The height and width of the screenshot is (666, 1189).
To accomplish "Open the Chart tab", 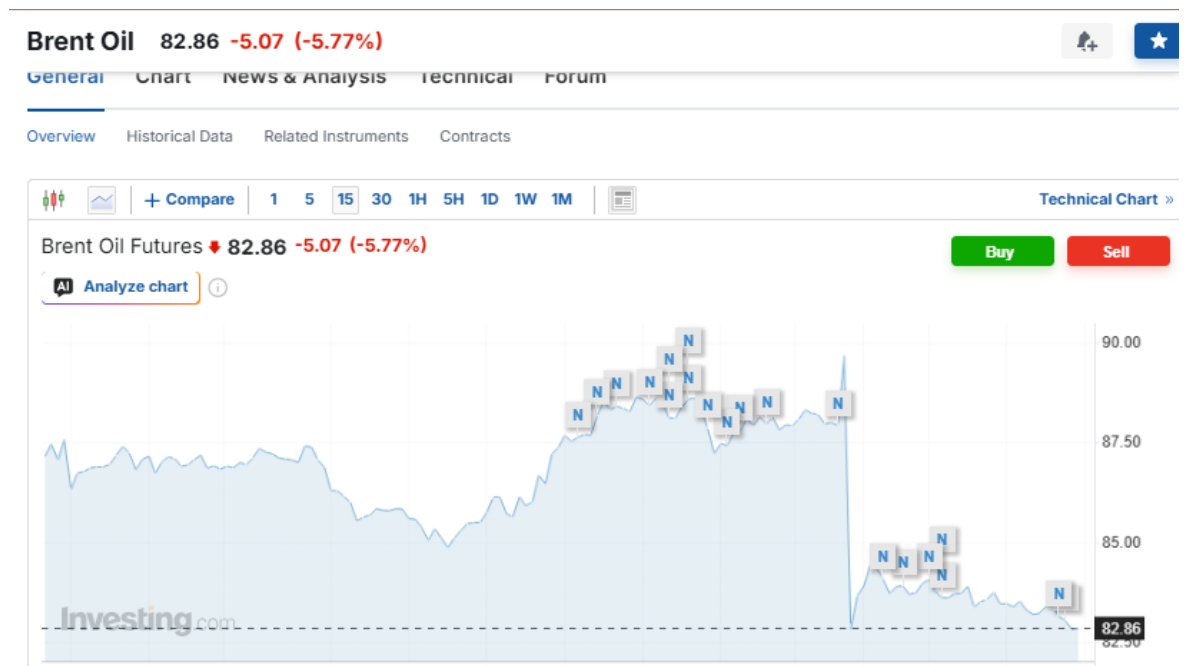I will pos(163,79).
